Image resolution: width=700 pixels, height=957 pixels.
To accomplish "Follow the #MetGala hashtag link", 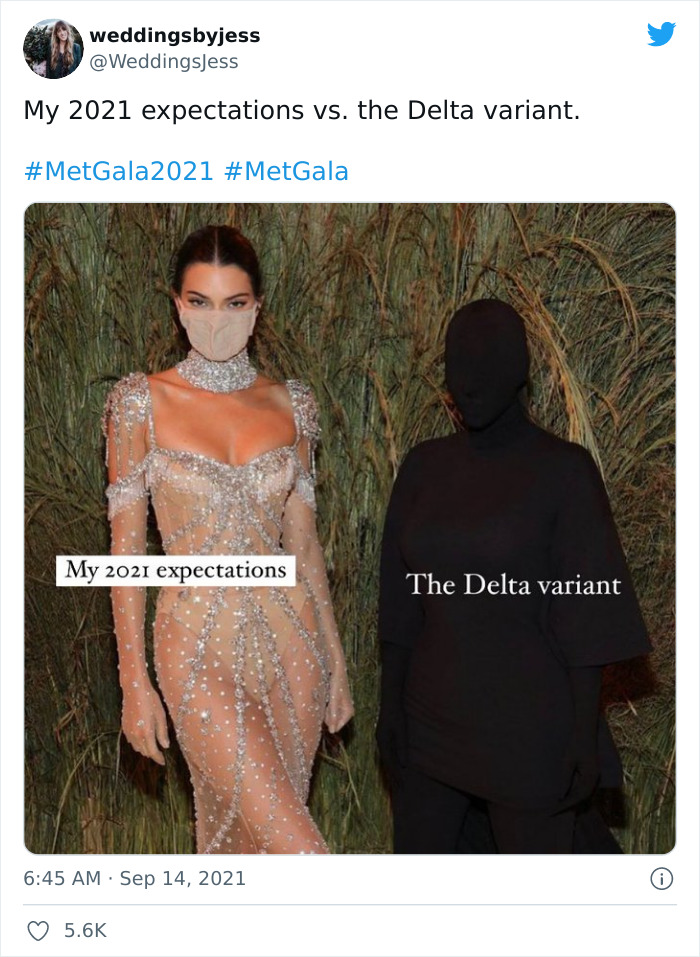I will pyautogui.click(x=286, y=171).
